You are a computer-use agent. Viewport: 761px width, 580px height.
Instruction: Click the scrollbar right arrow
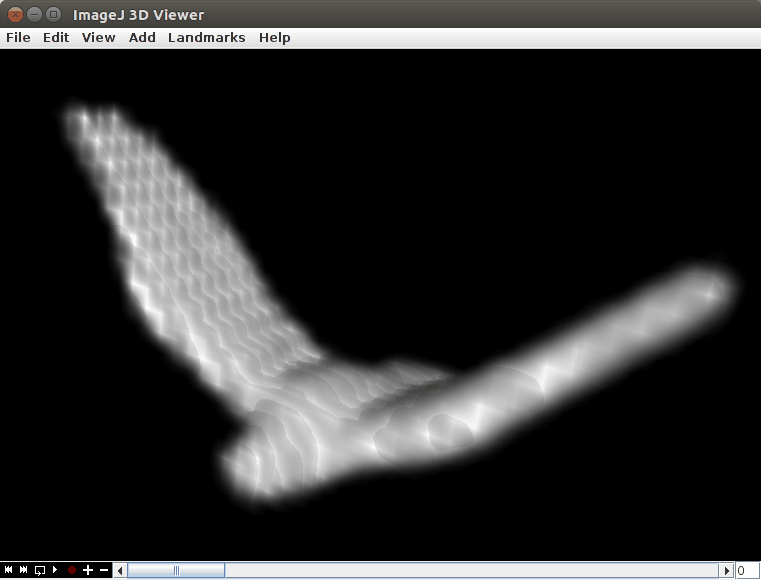(727, 571)
